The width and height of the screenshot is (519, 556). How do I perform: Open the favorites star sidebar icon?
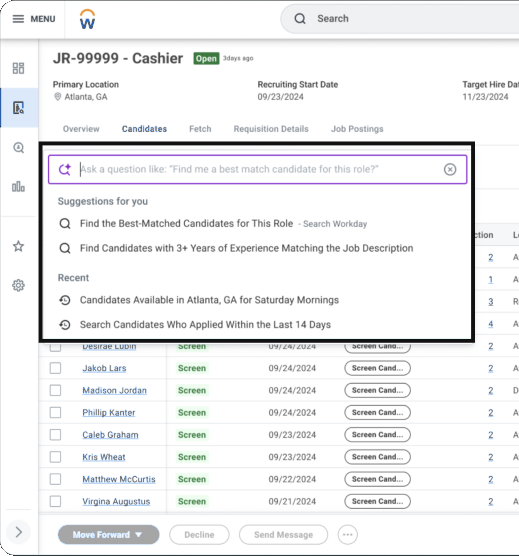click(x=18, y=246)
